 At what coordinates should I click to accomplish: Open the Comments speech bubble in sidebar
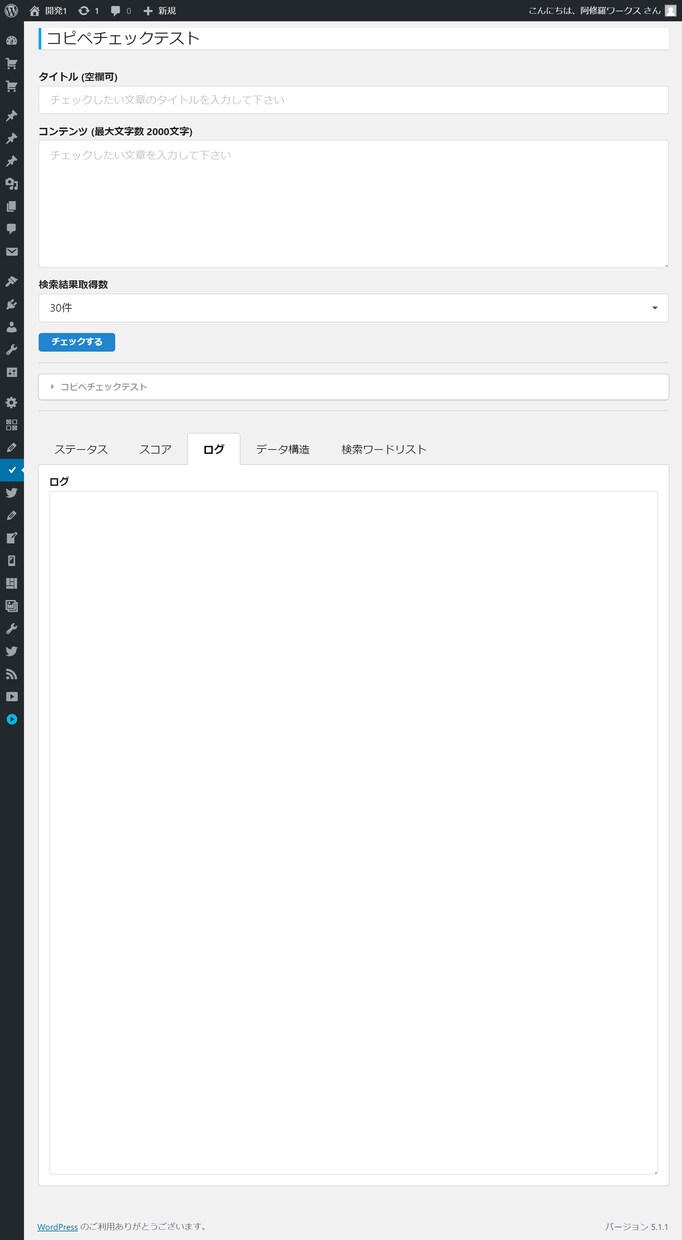tap(12, 229)
